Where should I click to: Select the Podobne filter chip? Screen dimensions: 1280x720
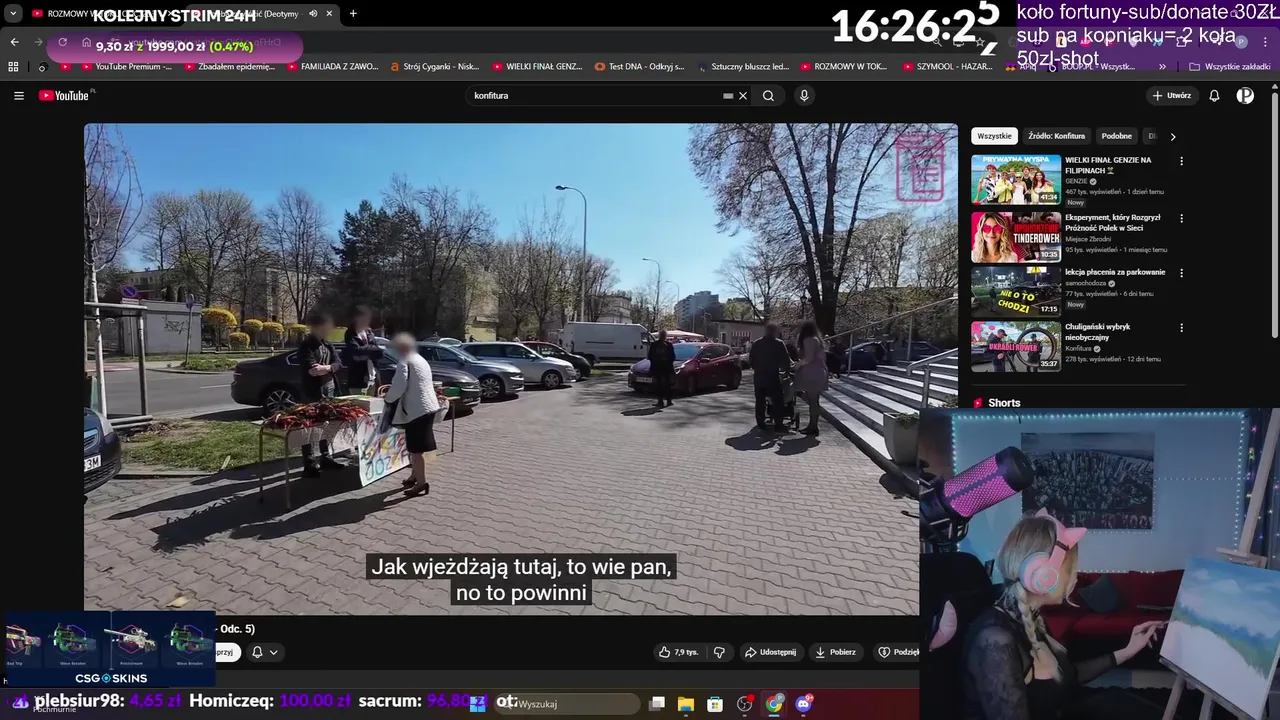coord(1117,136)
